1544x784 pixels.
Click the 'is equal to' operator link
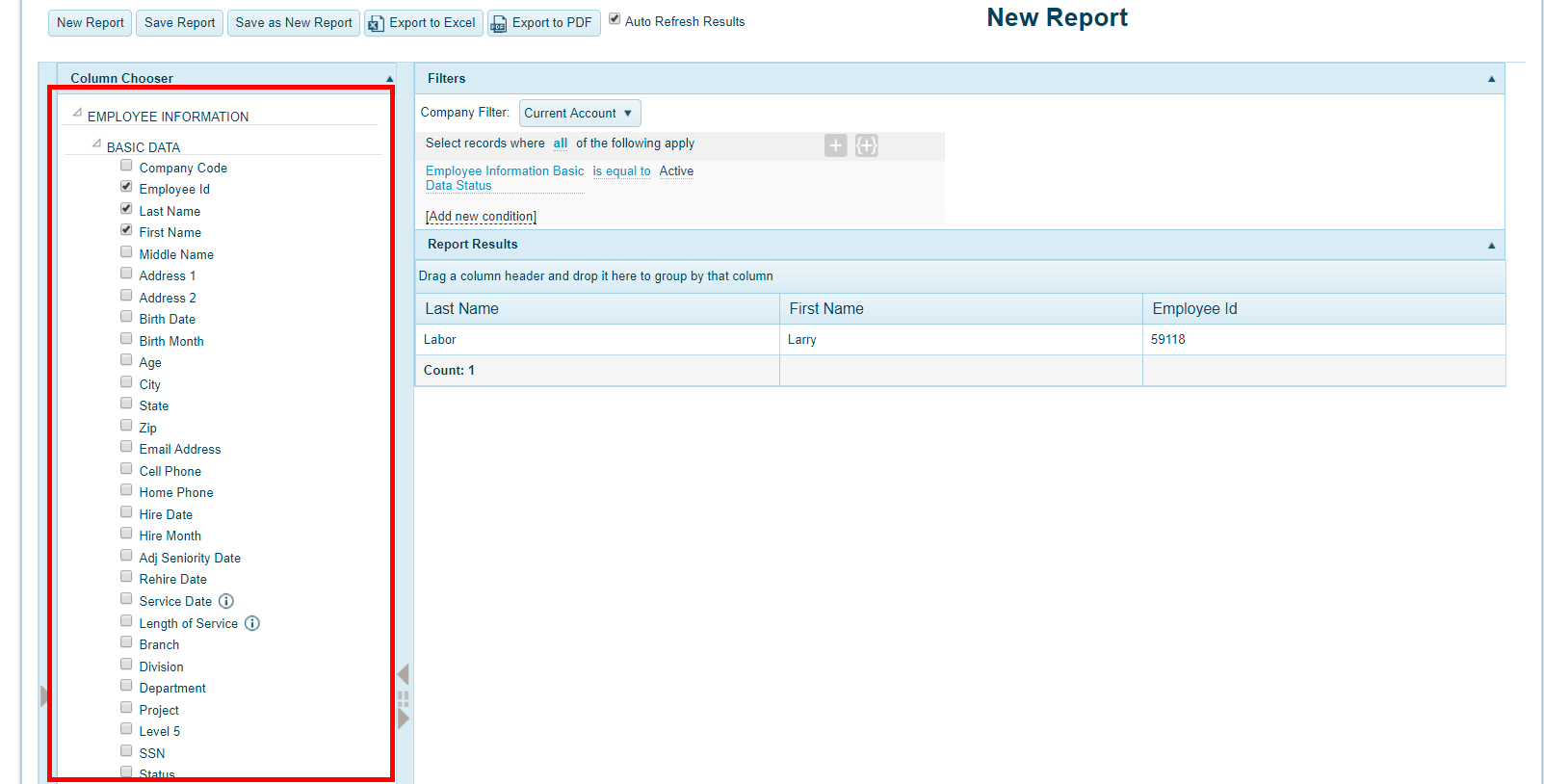point(621,171)
